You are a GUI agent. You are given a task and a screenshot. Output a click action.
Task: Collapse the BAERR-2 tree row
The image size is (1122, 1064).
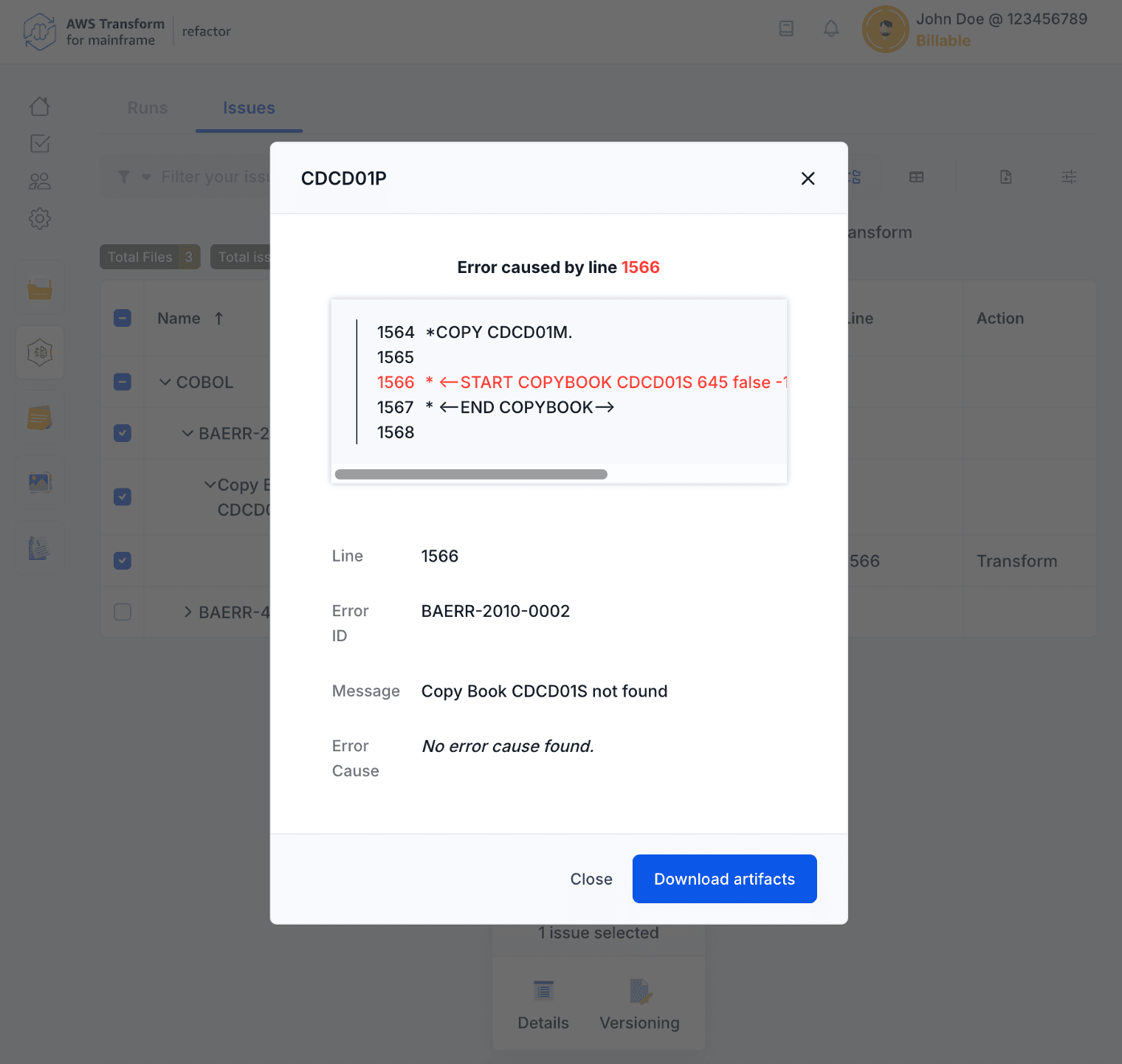tap(187, 433)
